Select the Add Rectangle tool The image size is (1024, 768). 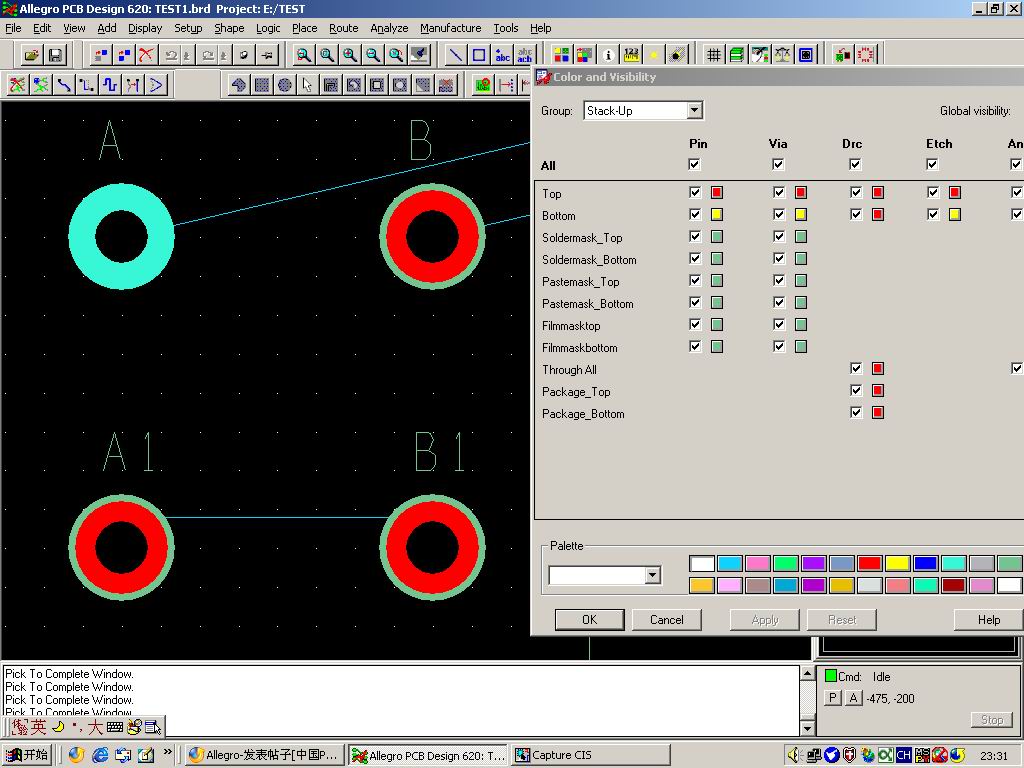tap(479, 55)
